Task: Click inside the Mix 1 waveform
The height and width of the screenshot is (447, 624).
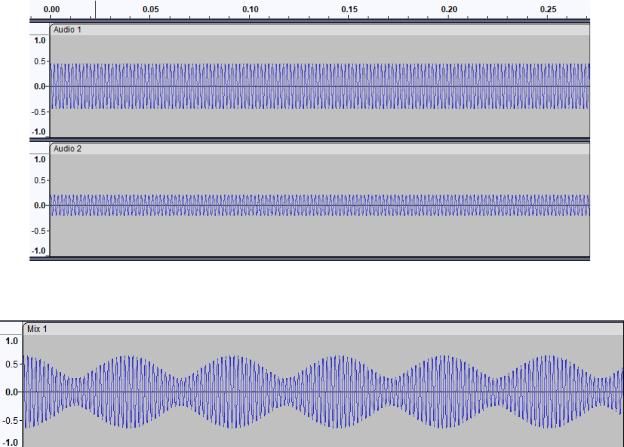Action: 323,391
